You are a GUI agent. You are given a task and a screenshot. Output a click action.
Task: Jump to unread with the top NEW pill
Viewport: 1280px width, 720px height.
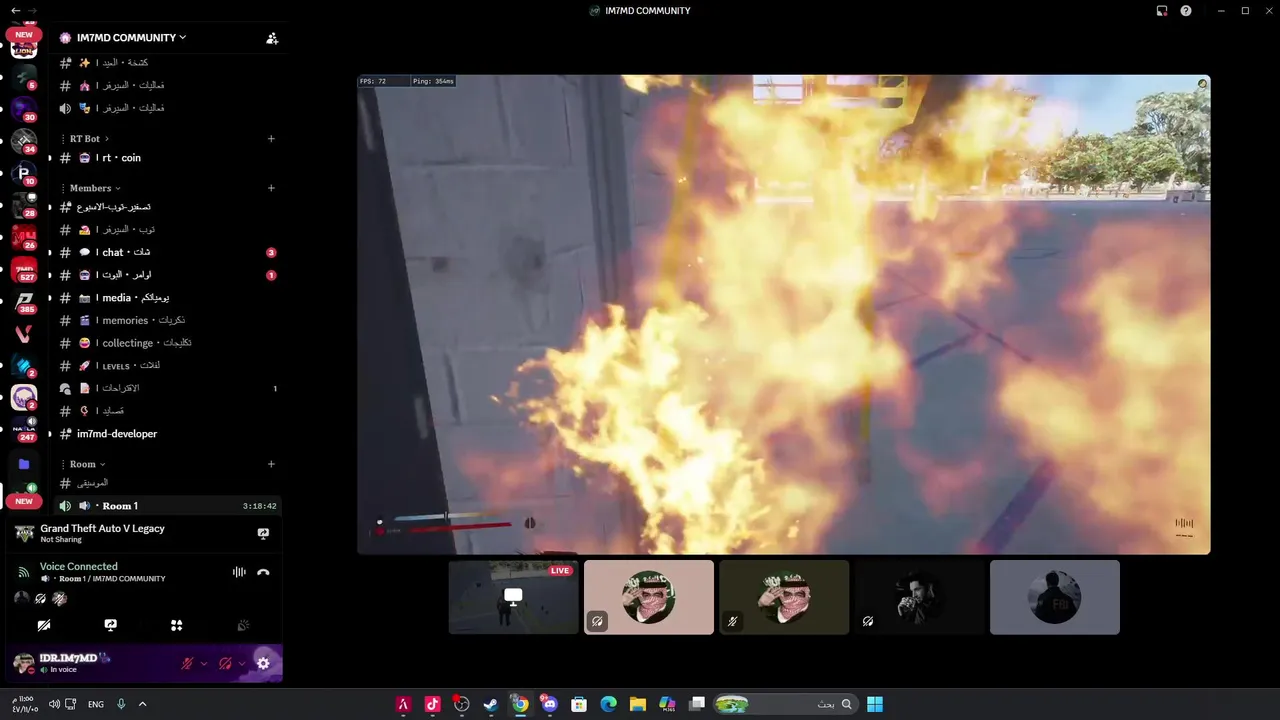24,34
